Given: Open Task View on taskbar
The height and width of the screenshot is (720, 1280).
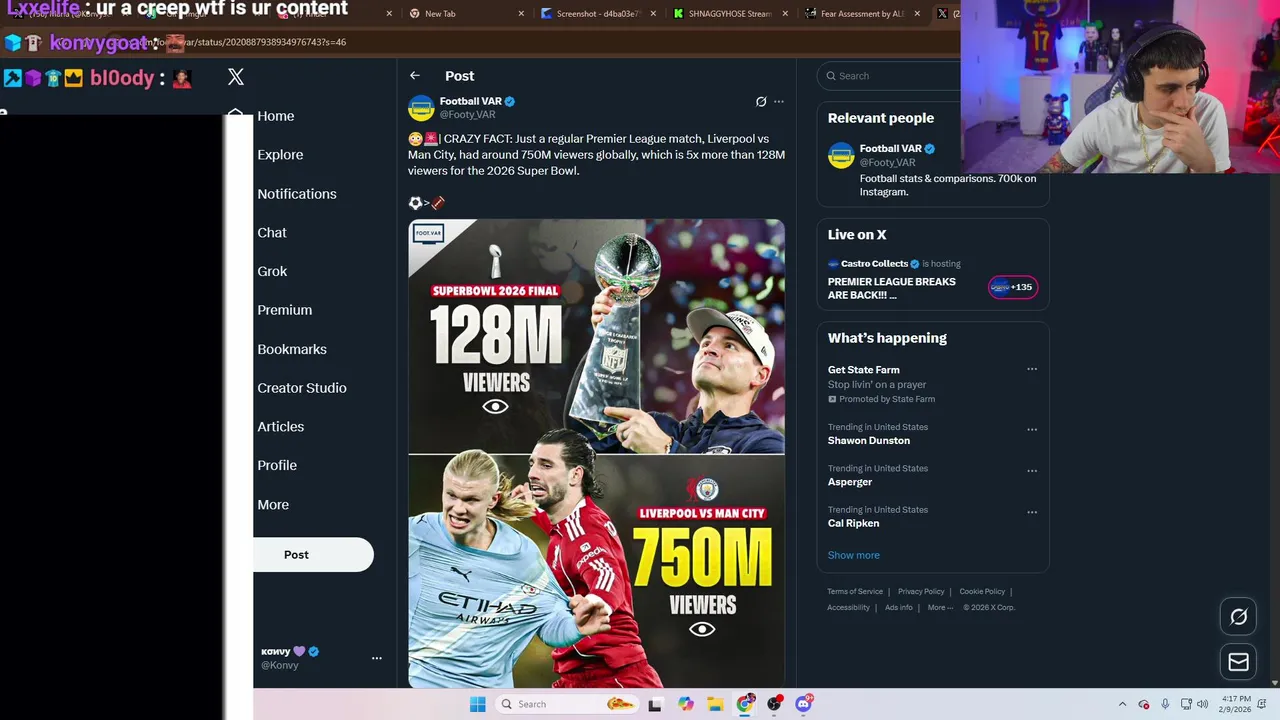Looking at the screenshot, I should pos(655,704).
